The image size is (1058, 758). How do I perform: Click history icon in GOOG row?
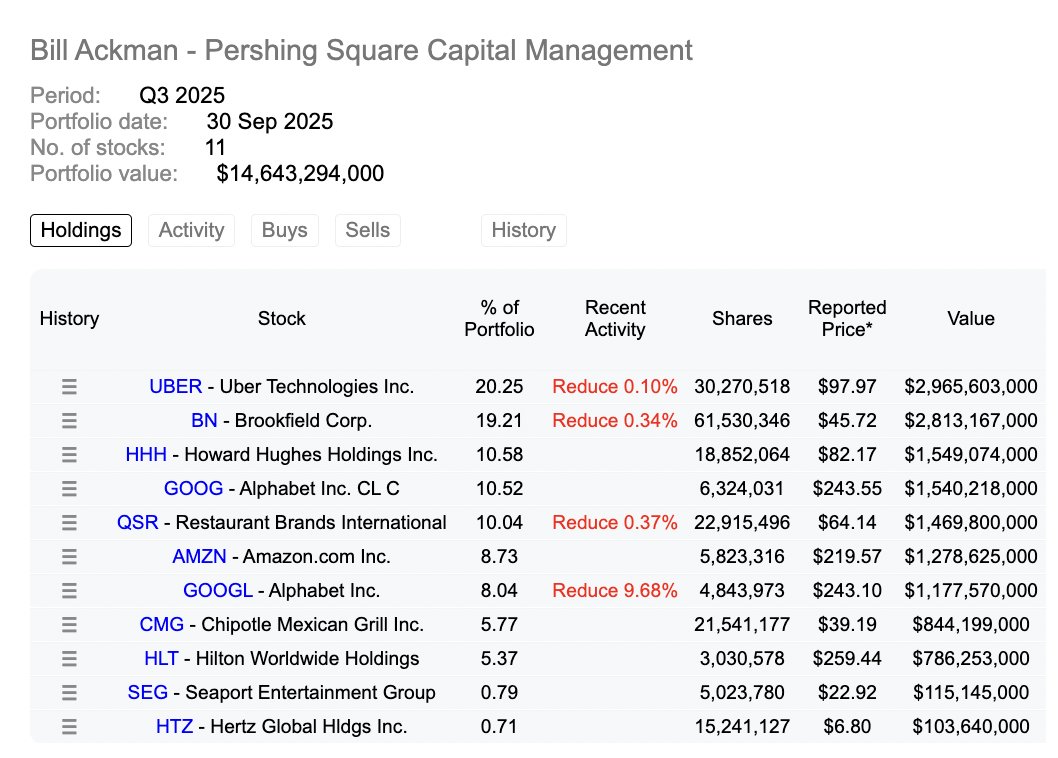click(69, 489)
